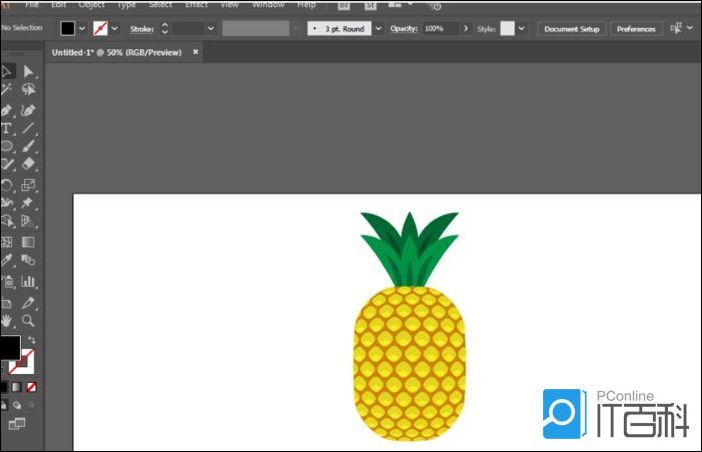
Task: Select the Type tool
Action: 6,128
